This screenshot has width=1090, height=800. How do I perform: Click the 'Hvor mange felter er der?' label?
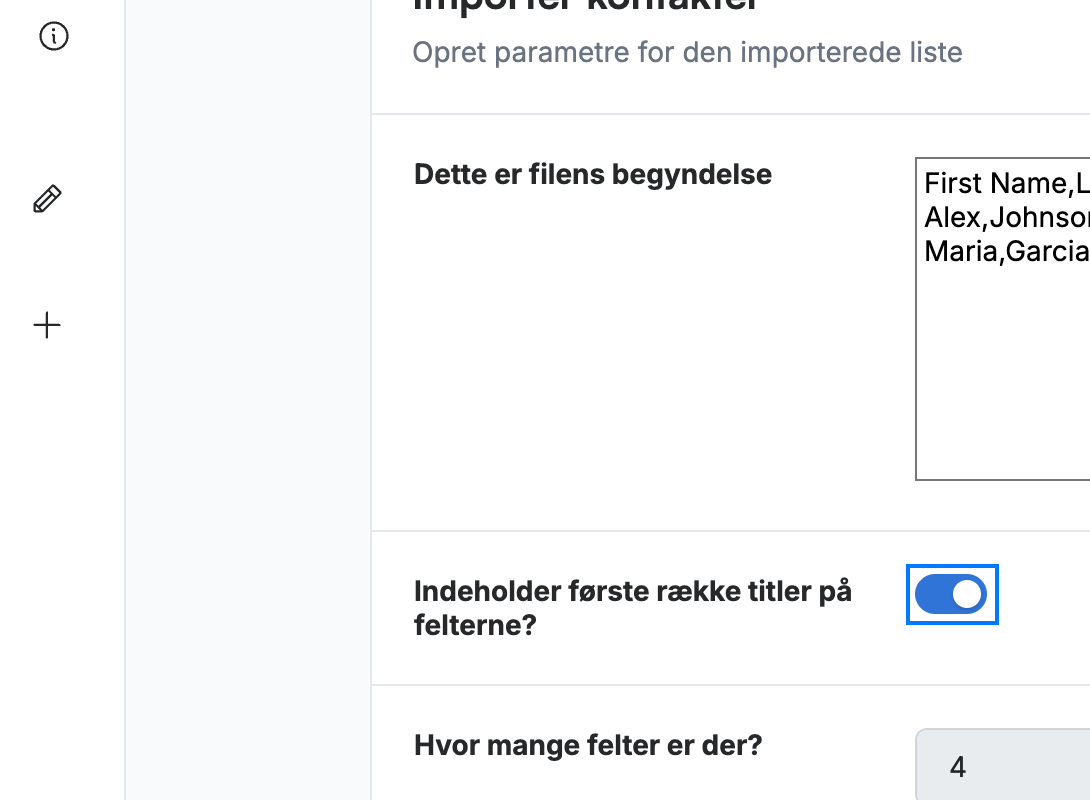(588, 745)
